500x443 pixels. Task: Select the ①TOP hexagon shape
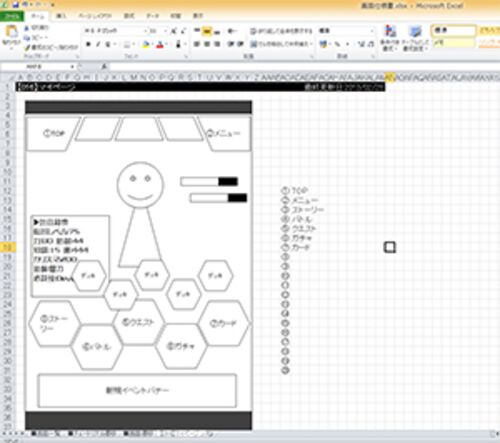coord(53,134)
